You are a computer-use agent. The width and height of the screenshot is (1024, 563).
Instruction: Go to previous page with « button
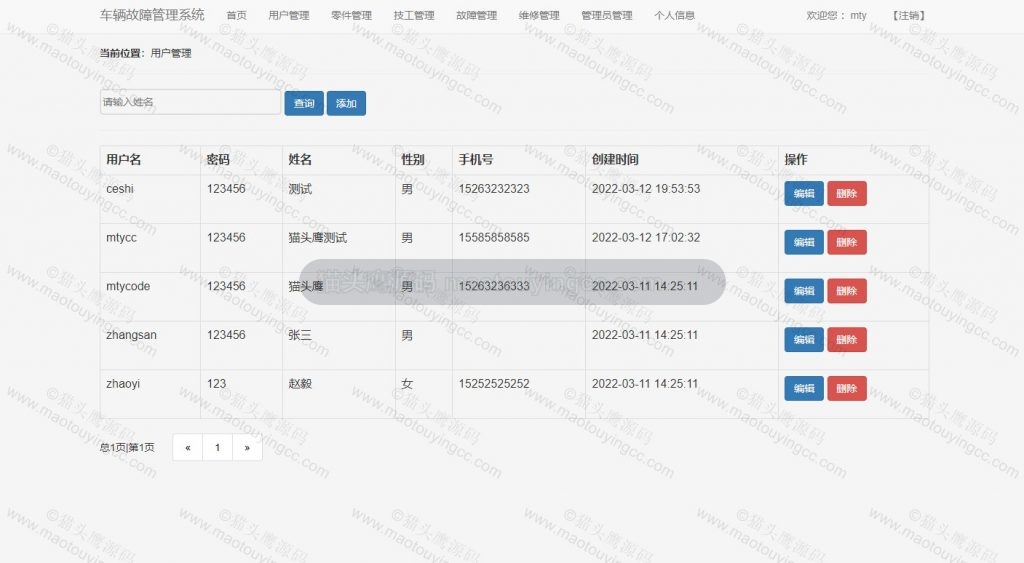(x=187, y=447)
